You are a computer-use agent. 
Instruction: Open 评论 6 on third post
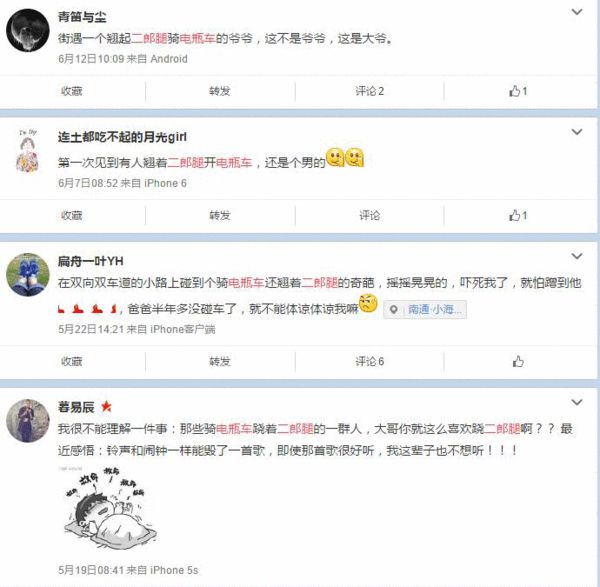[x=369, y=361]
